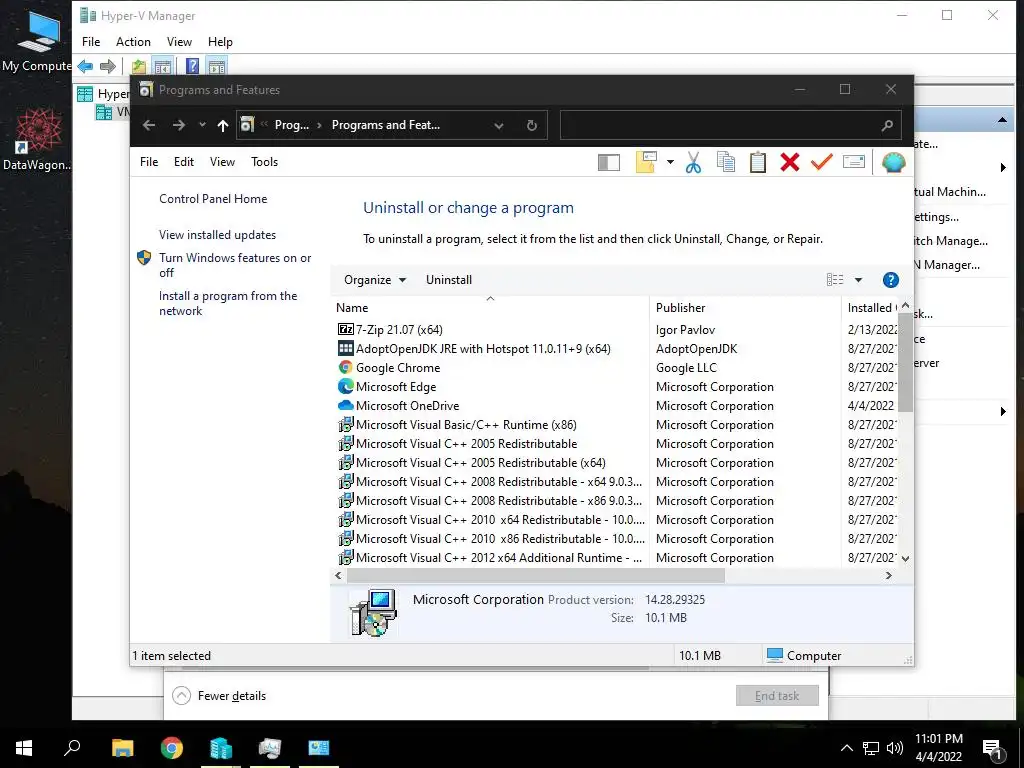This screenshot has width=1024, height=768.
Task: Open the Tools menu
Action: pos(264,162)
